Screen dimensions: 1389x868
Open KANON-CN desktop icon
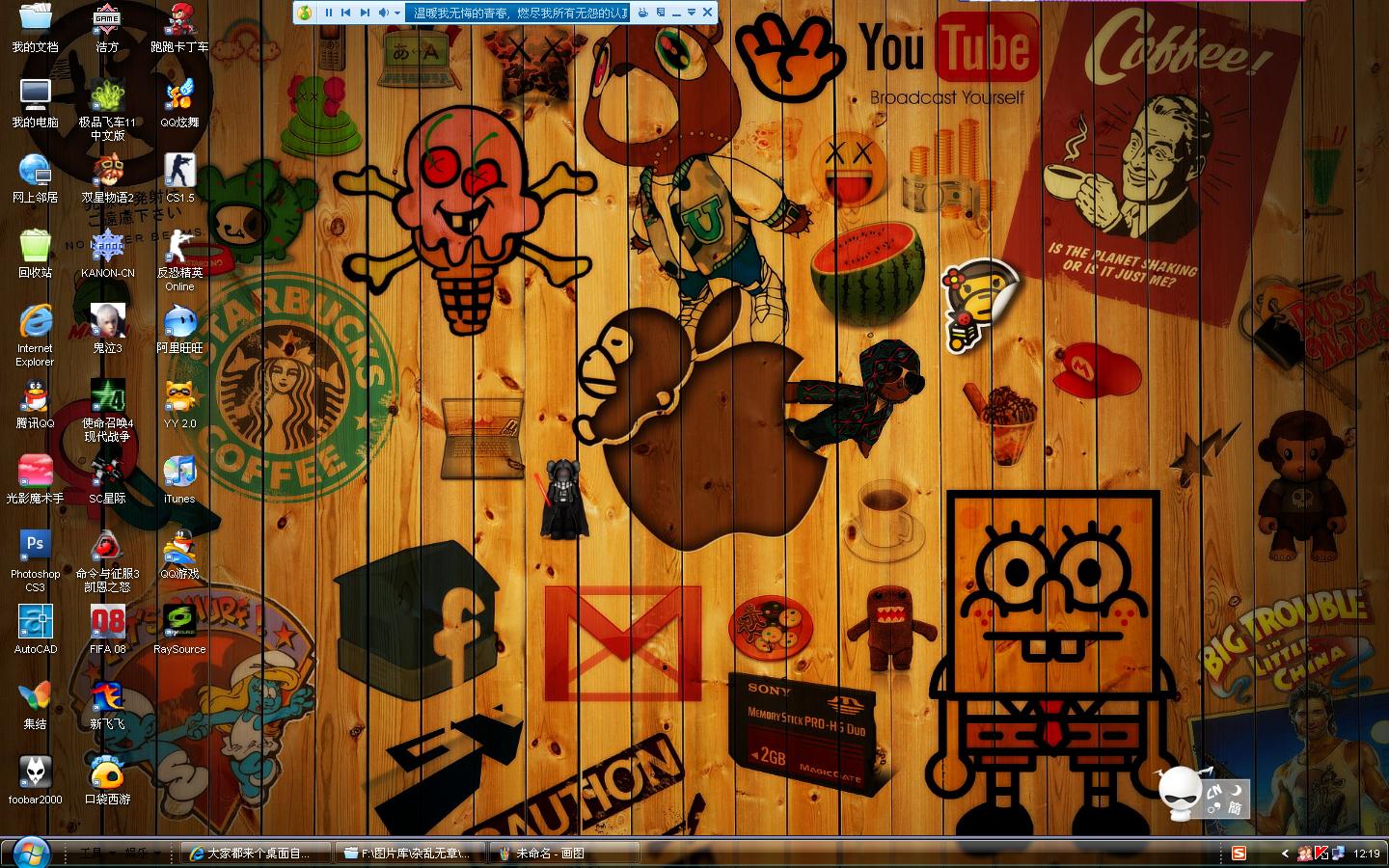[107, 253]
